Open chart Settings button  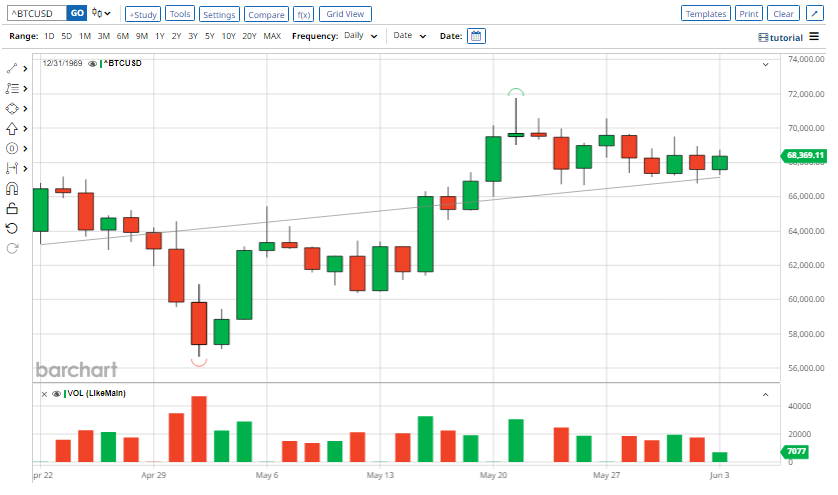[219, 14]
